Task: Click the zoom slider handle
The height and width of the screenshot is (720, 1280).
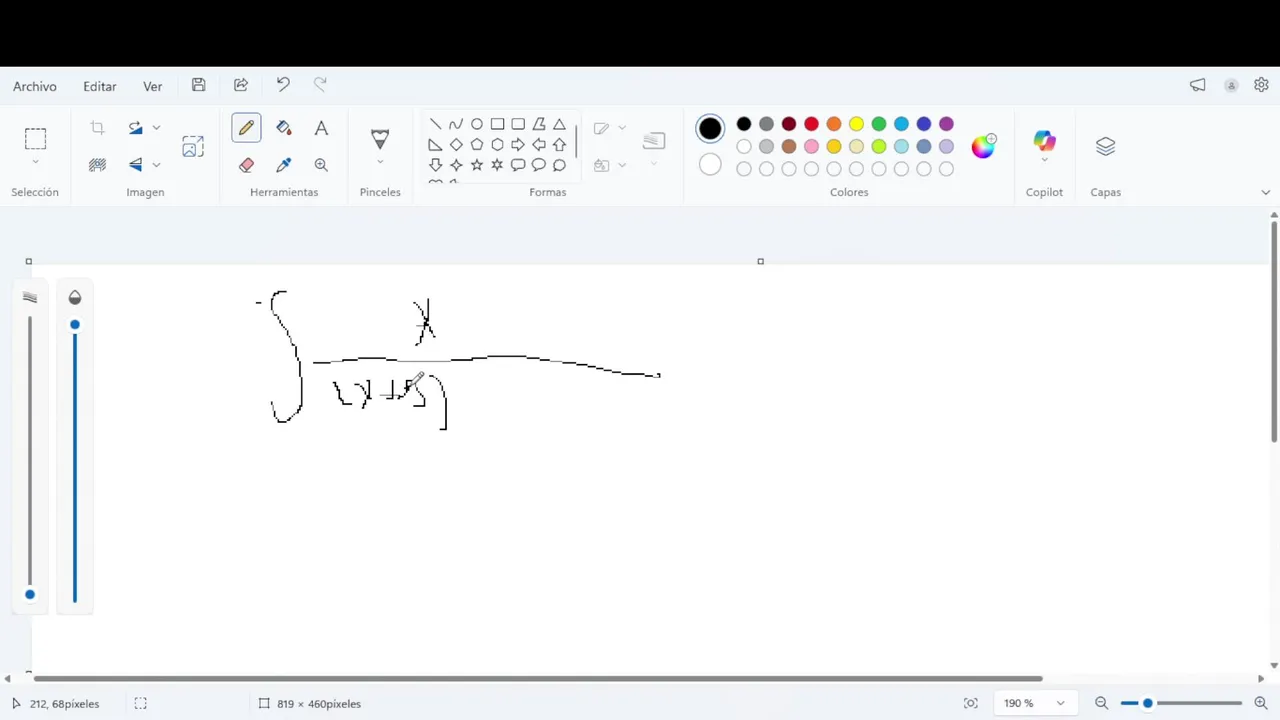Action: pos(1148,703)
